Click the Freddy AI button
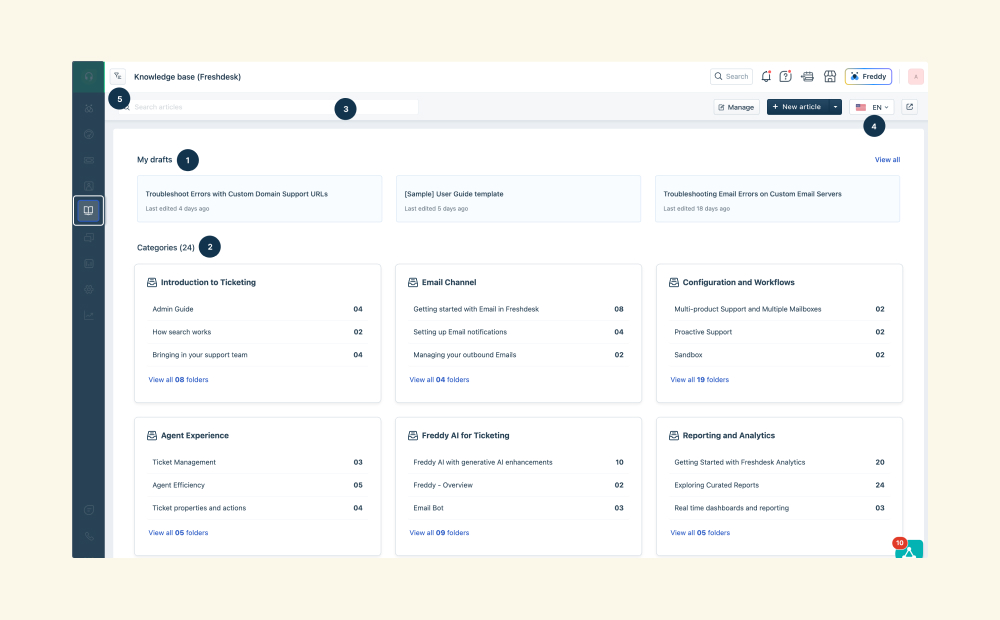 [x=868, y=77]
